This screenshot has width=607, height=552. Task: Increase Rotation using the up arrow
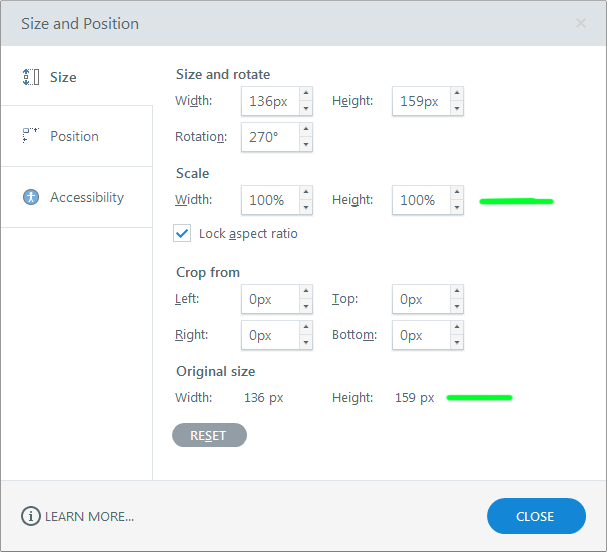click(306, 130)
